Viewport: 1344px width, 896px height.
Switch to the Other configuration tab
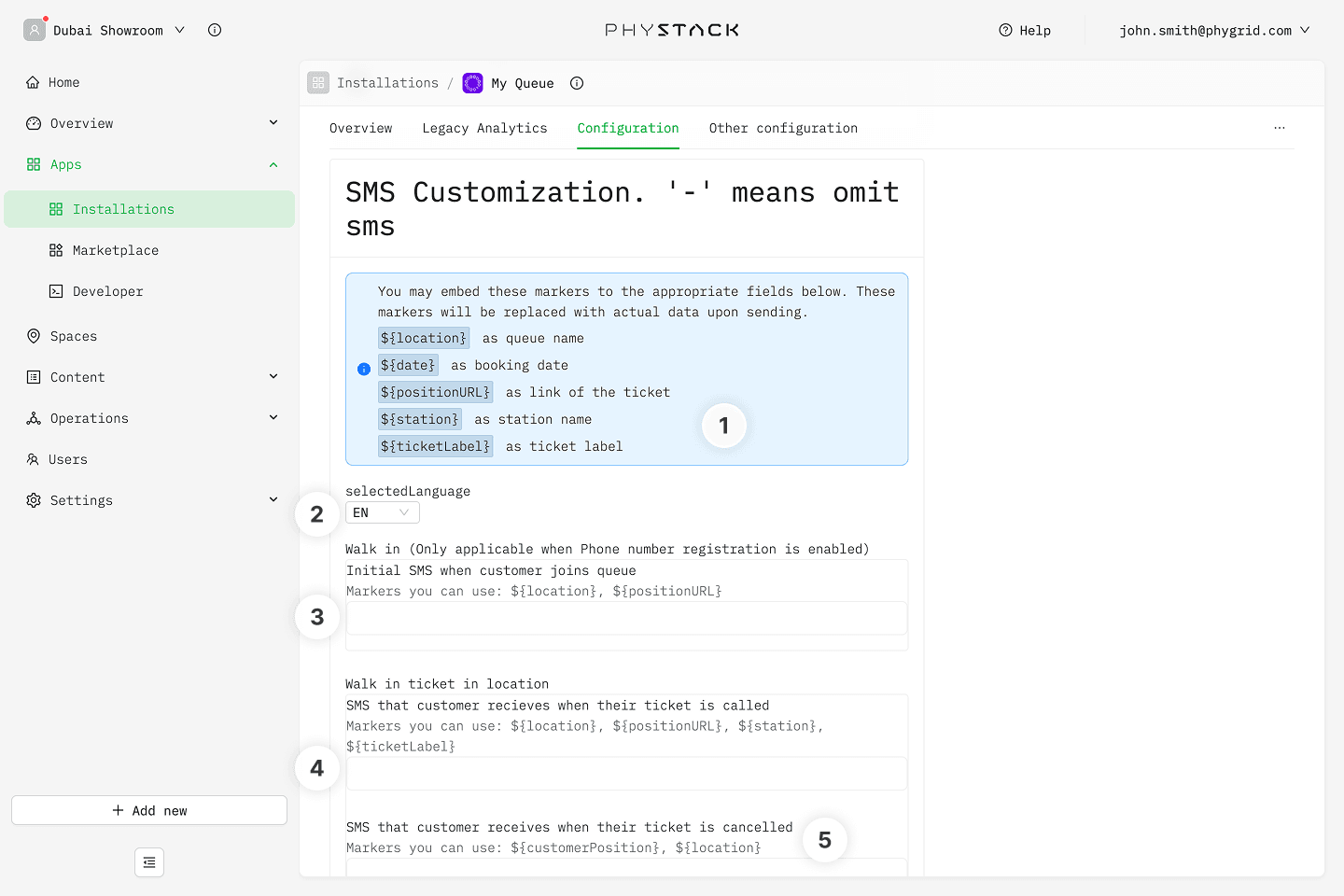782,128
